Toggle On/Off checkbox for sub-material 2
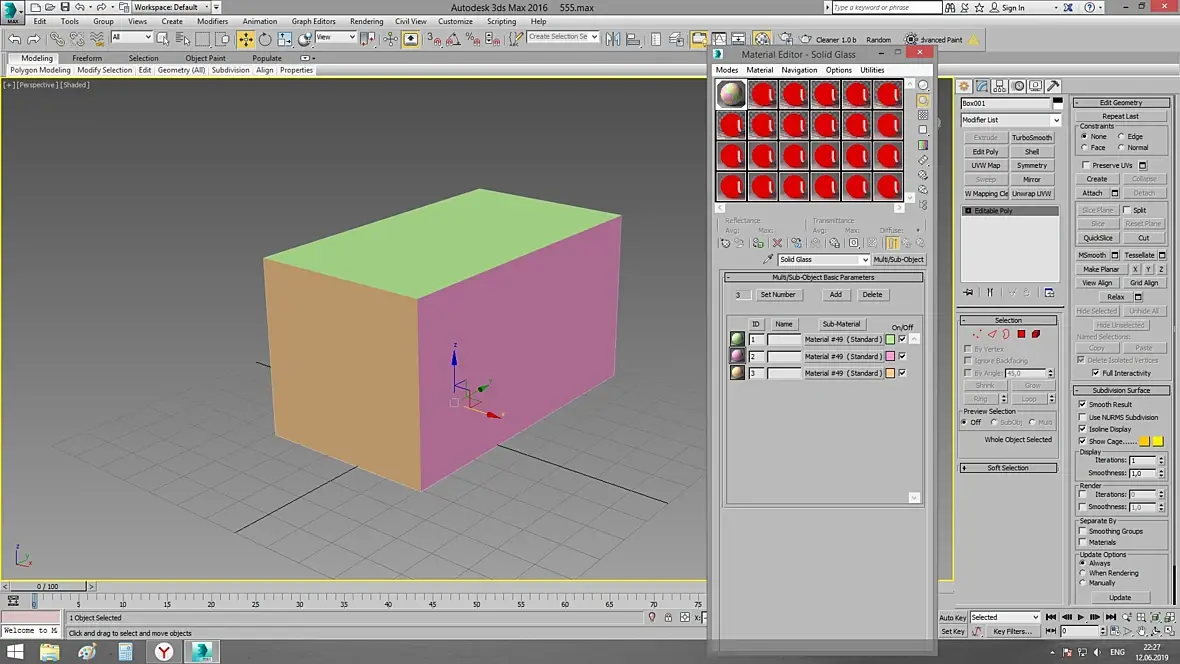Screen dimensions: 1180x664 [x=902, y=356]
